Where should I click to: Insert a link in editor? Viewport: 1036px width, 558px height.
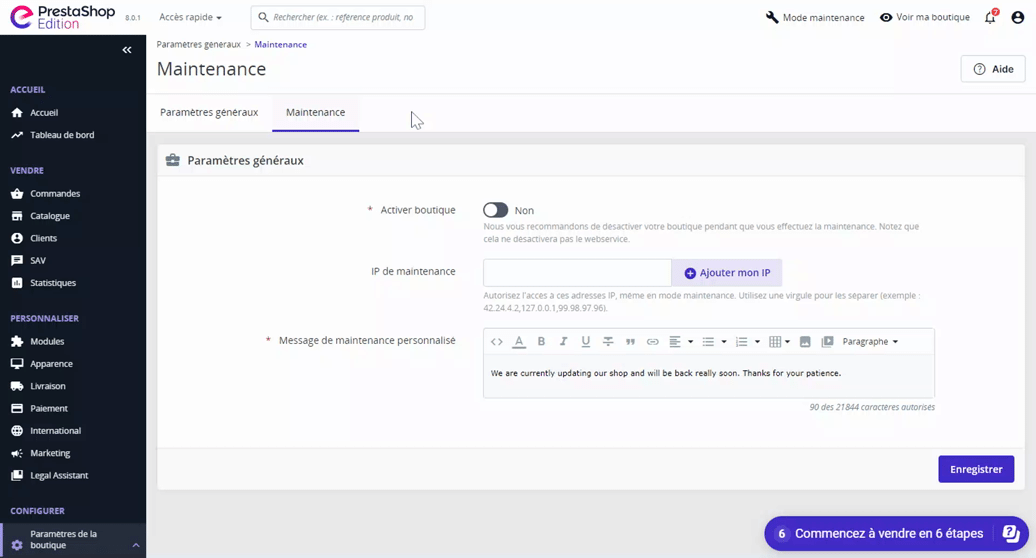(653, 341)
